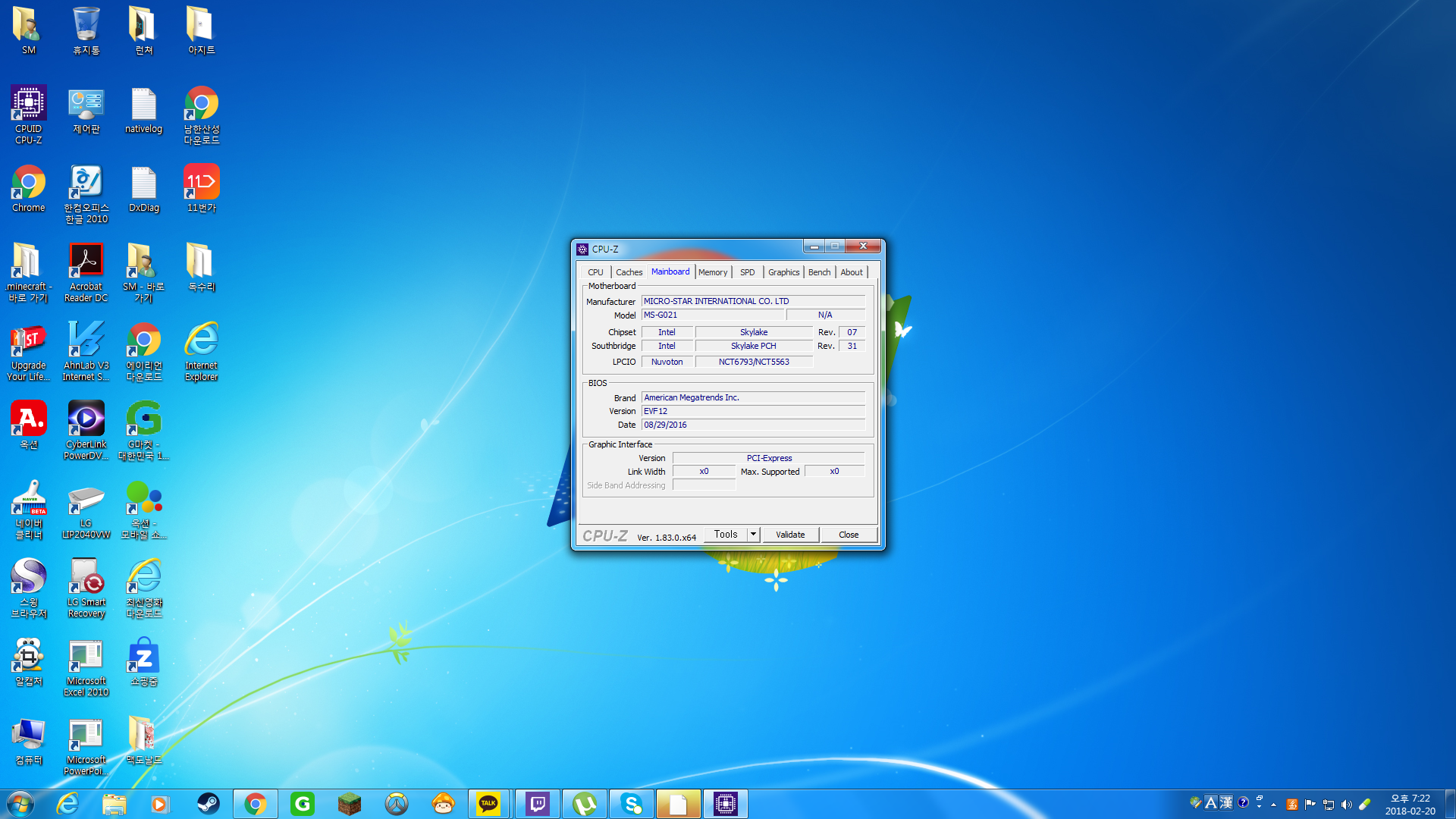Open the Microsoft Excel 2010 shortcut
Screen dimensions: 1456x819
[86, 667]
